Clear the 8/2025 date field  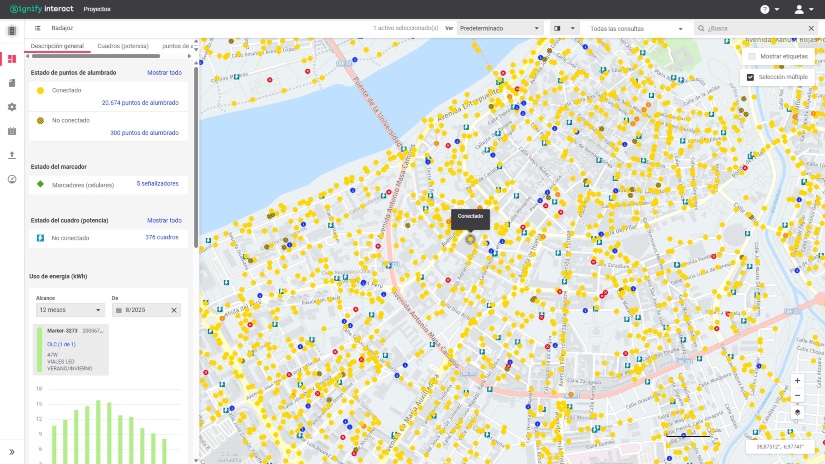coord(174,310)
